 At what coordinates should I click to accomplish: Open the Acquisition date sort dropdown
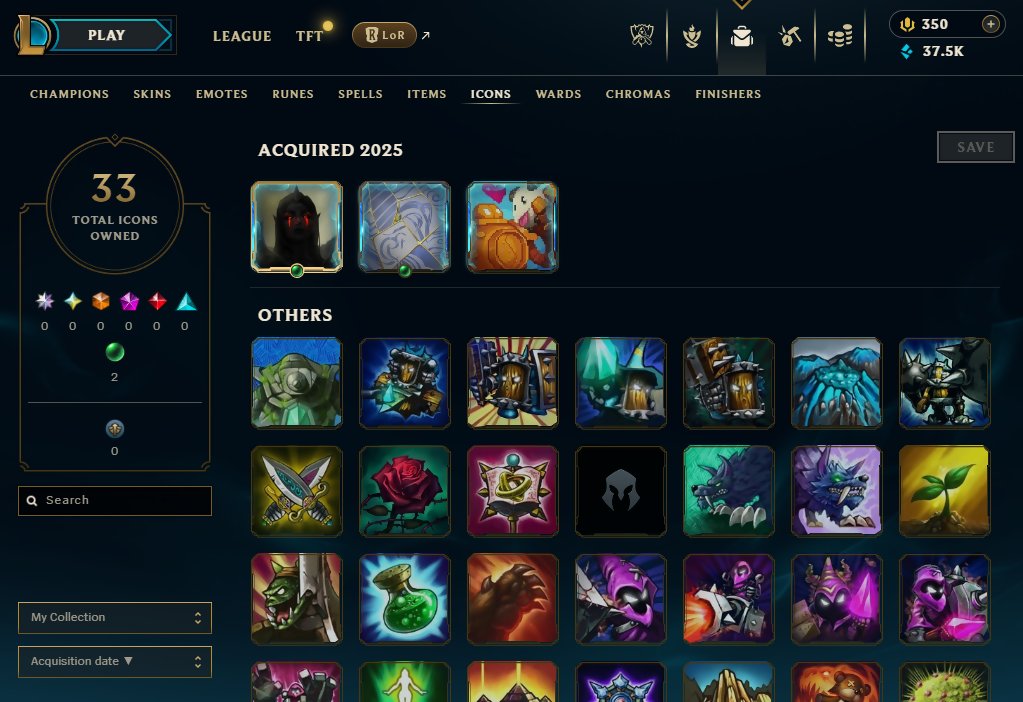pos(115,662)
